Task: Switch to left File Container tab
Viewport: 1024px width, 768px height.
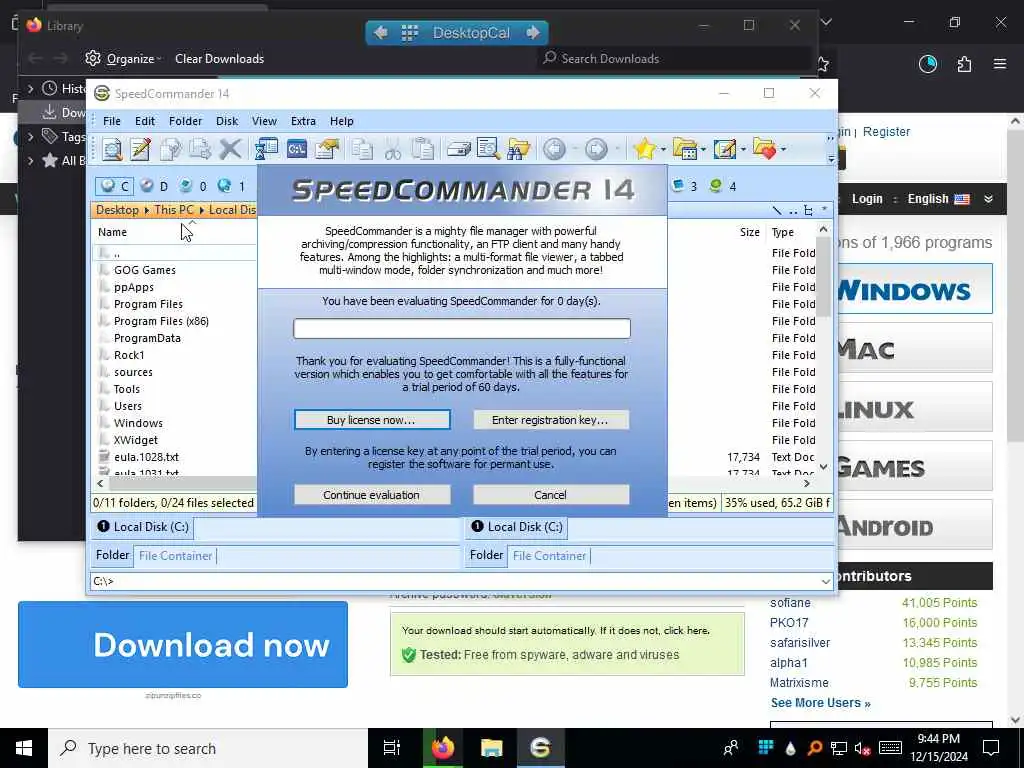Action: (176, 556)
